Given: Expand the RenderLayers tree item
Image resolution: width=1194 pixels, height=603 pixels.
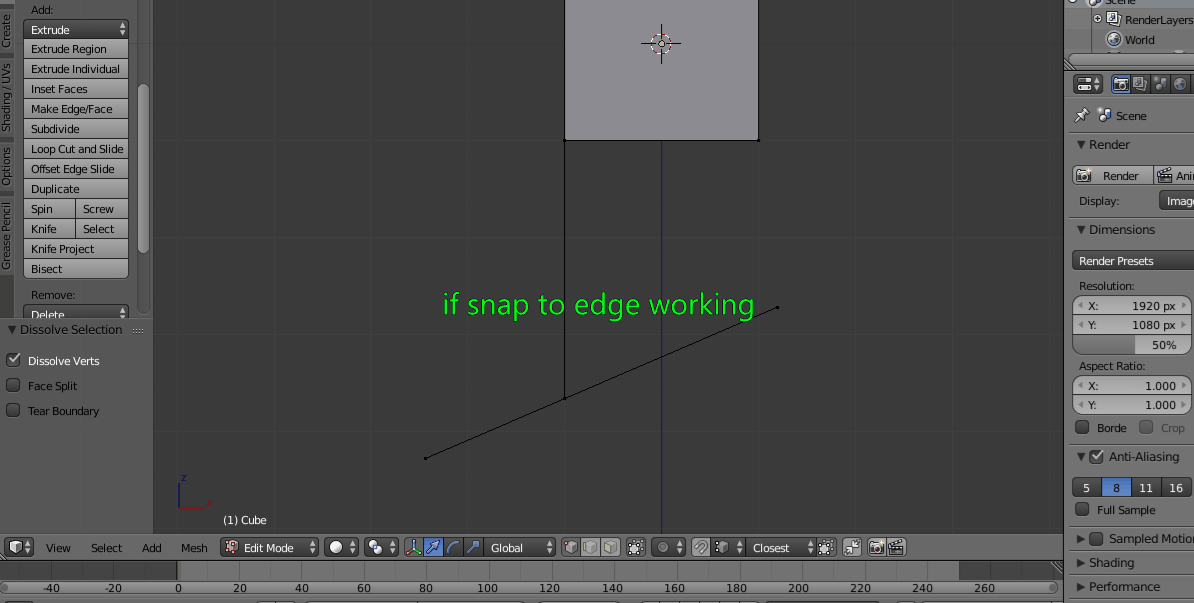Looking at the screenshot, I should coord(1097,19).
